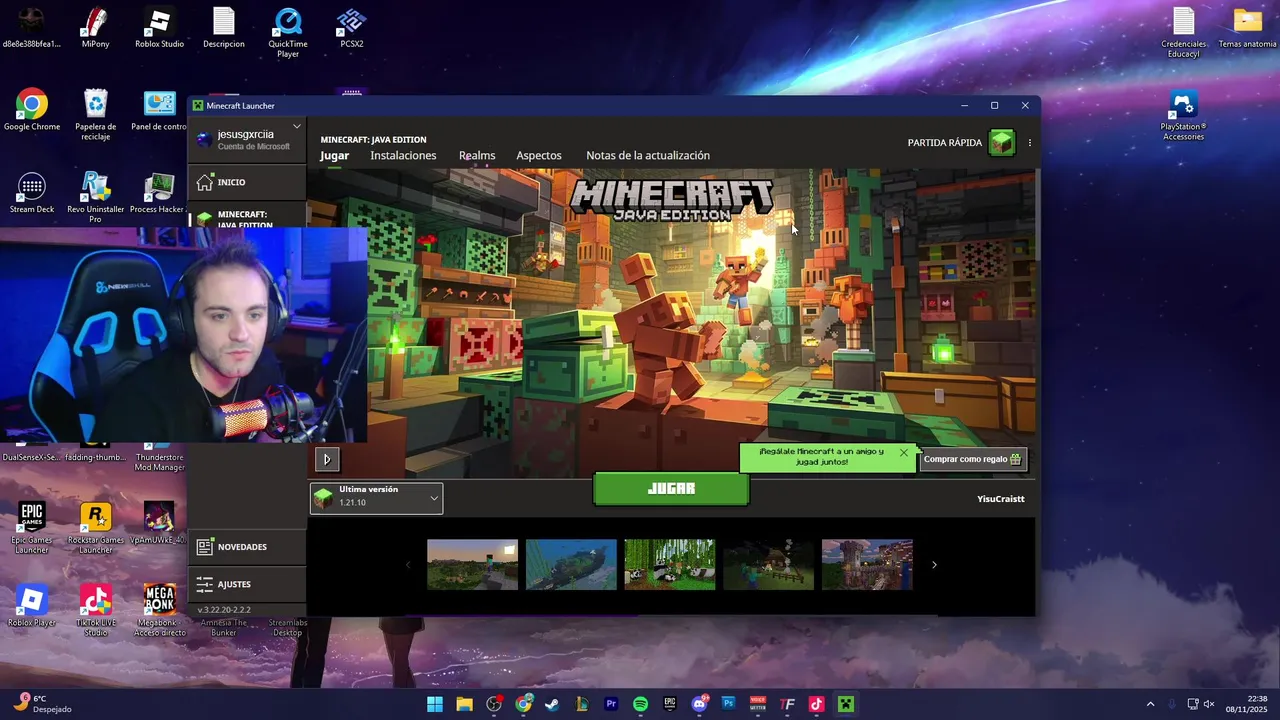Open the Aspectos tab
This screenshot has width=1280, height=720.
[539, 156]
